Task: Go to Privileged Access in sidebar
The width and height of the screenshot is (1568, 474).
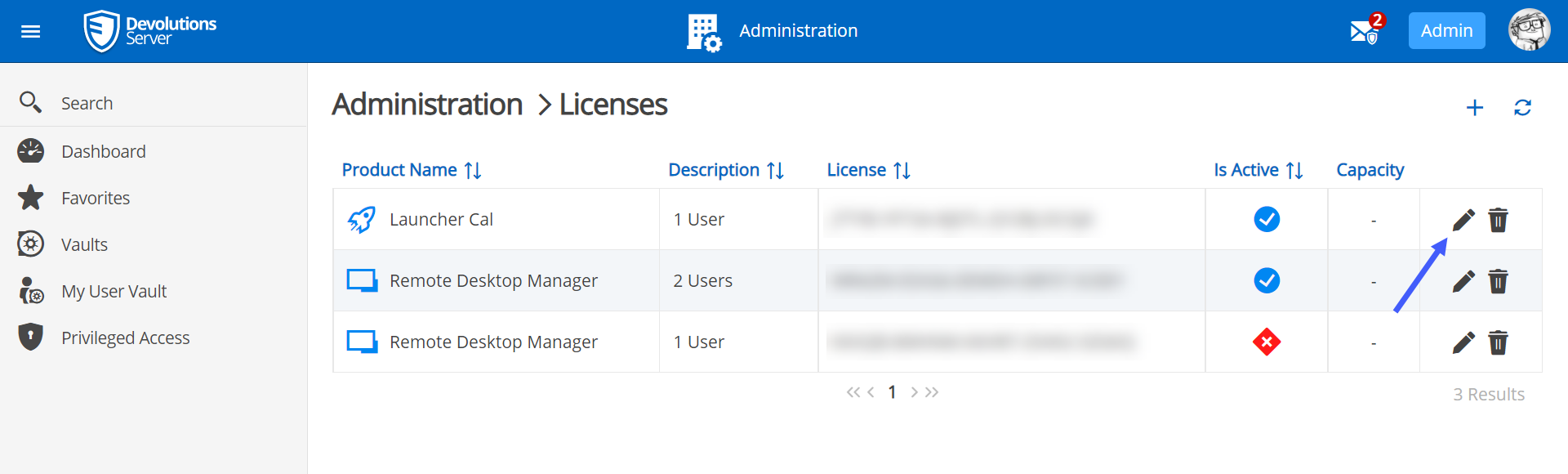Action: [x=125, y=338]
